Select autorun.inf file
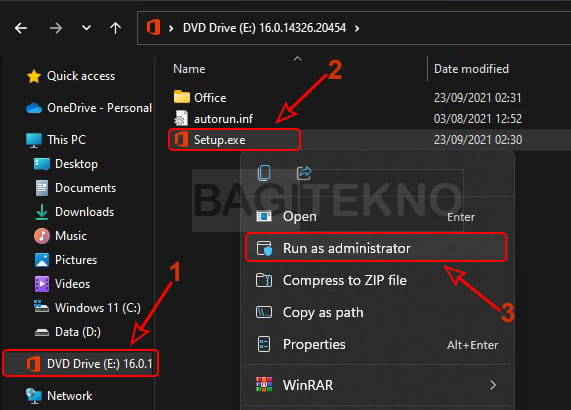Viewport: 571px width, 410px height. 224,119
